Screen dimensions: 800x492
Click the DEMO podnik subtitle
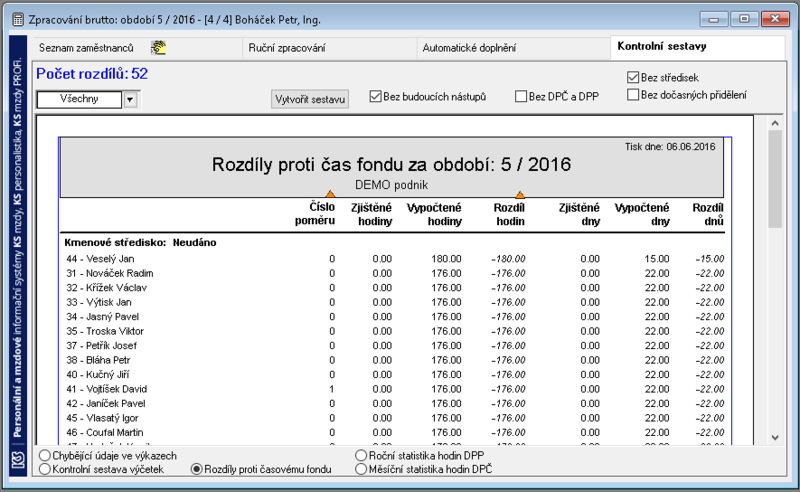pyautogui.click(x=391, y=185)
